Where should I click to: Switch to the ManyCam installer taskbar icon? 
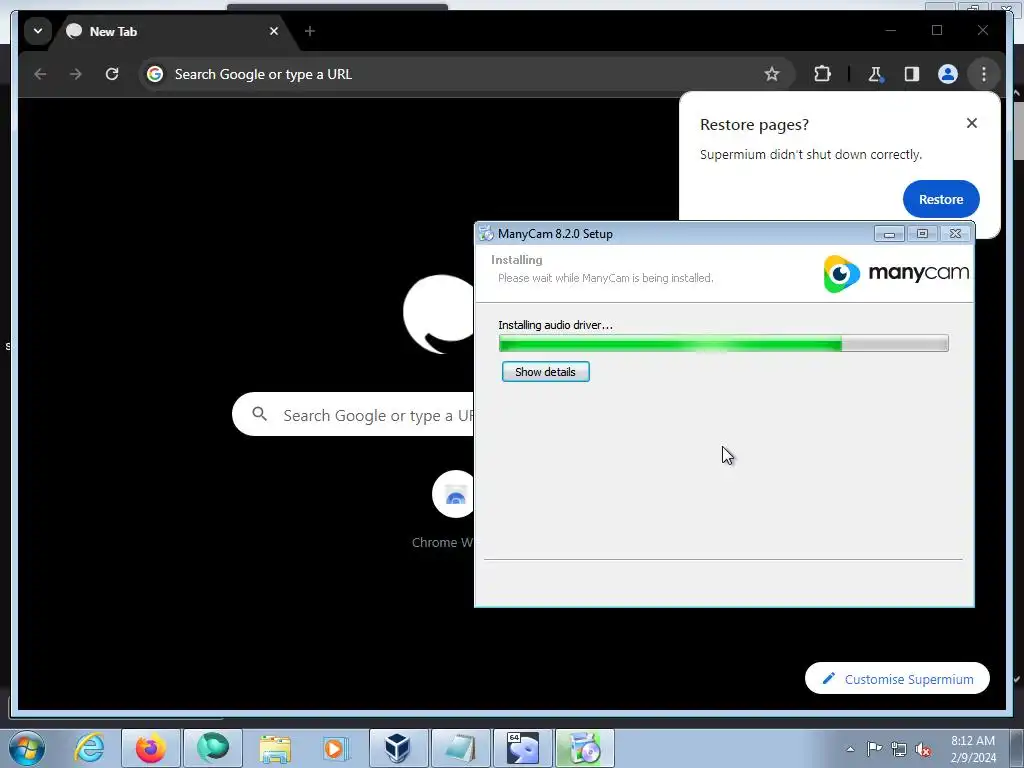(584, 748)
